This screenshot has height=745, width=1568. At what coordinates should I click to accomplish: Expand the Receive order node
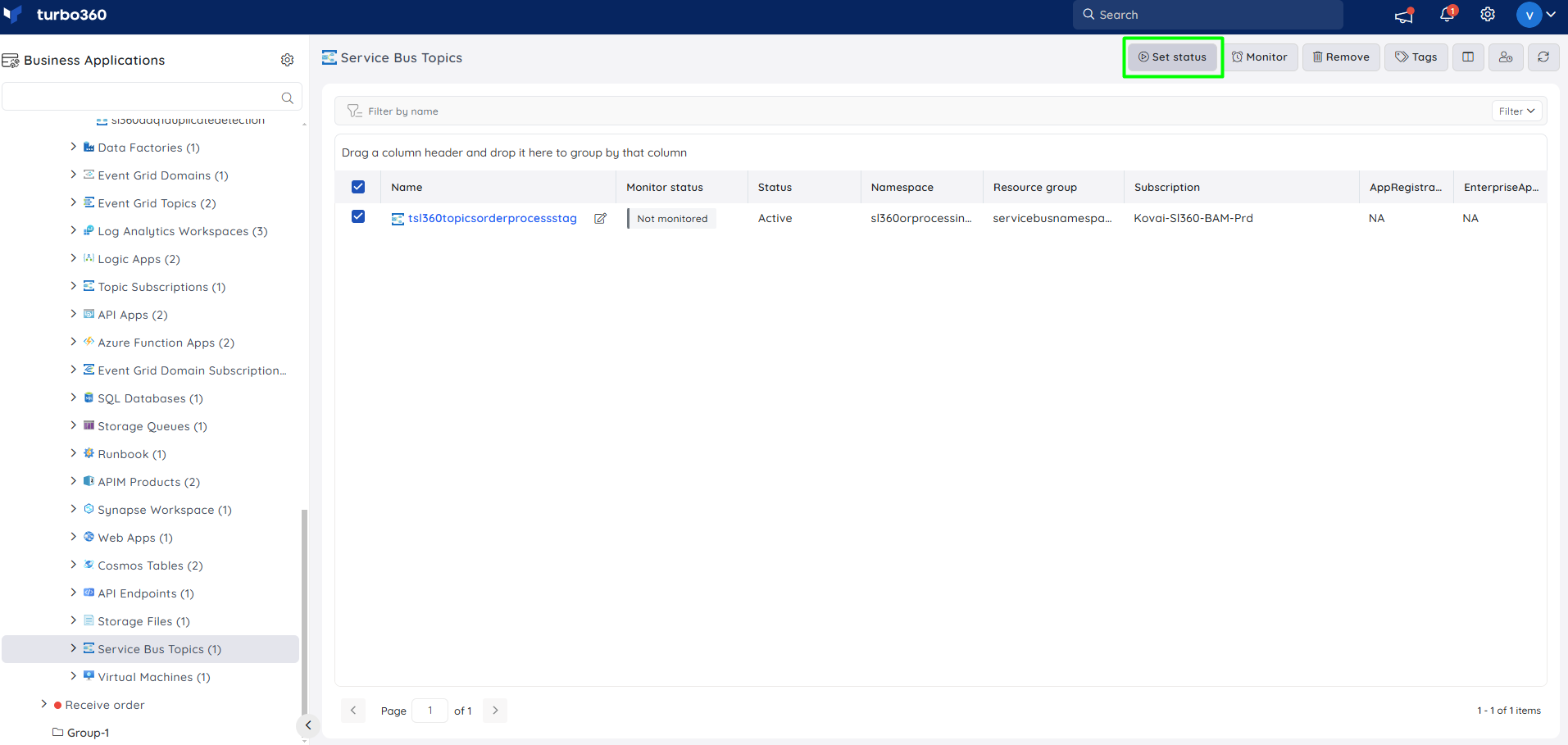click(x=44, y=704)
